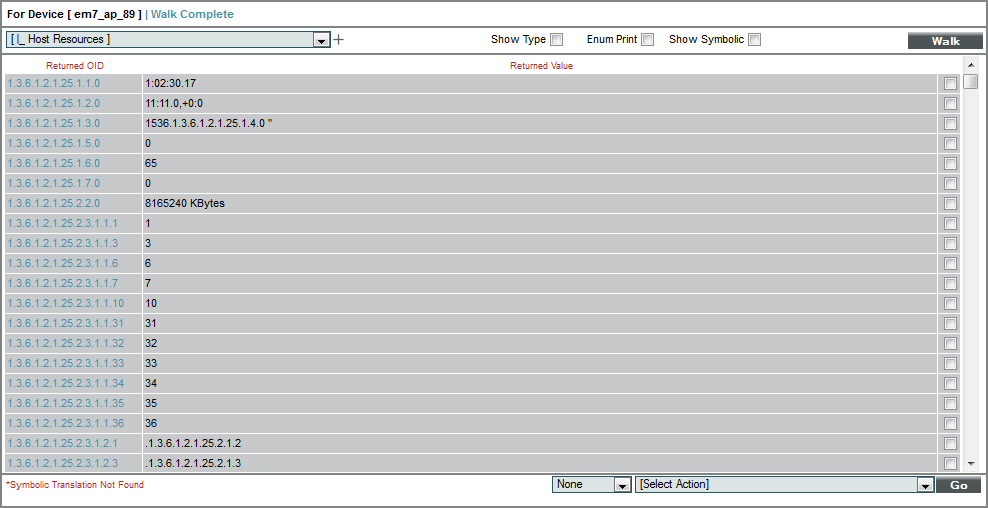Click the Go button

[958, 485]
